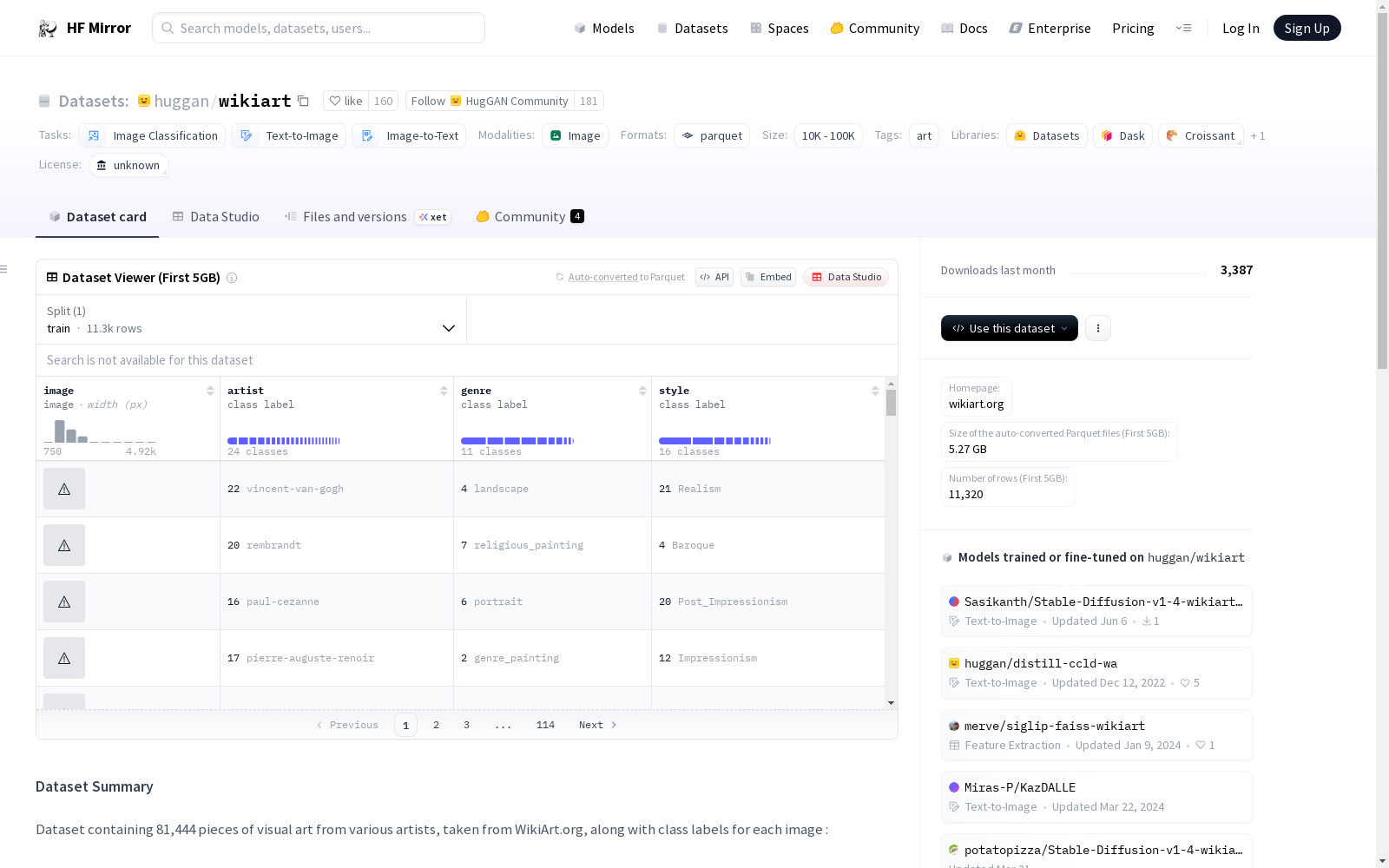Click the artist class distribution bar
The image size is (1389, 868).
click(284, 441)
